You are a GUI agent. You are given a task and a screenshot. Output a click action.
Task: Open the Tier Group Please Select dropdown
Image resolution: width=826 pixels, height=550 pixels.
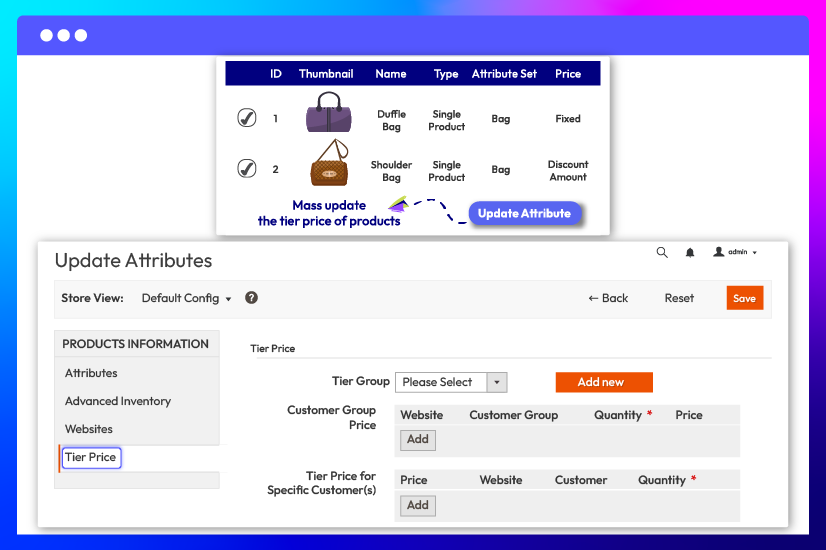point(451,382)
